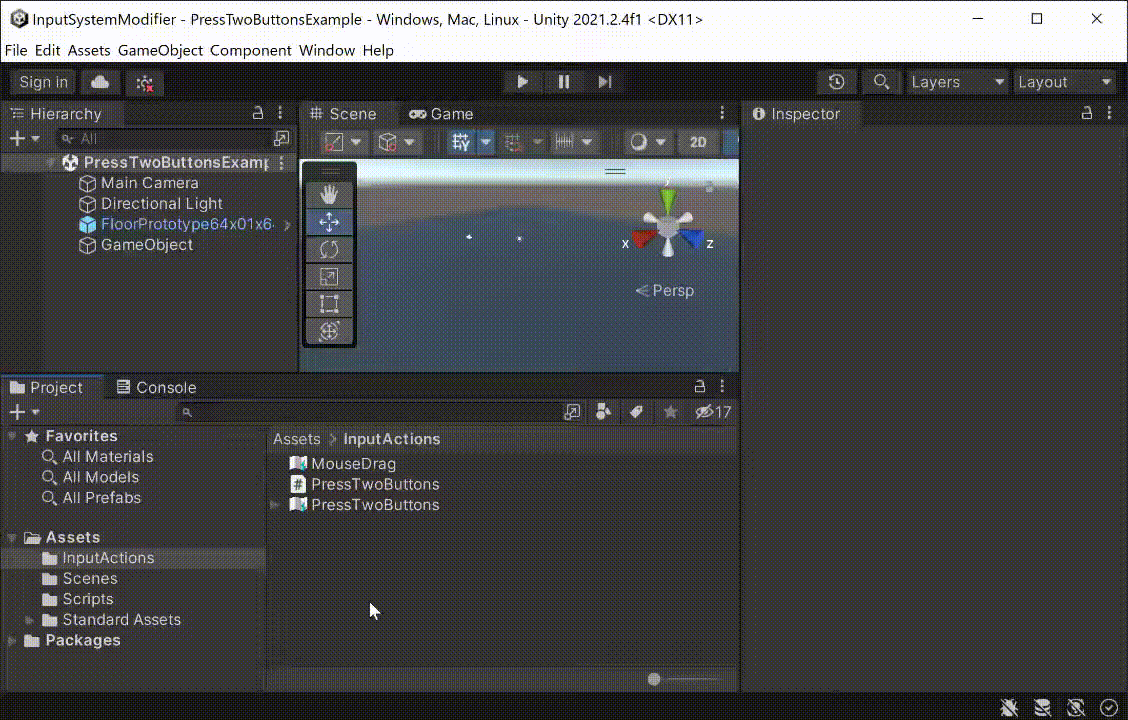This screenshot has height=720, width=1128.
Task: Open PressTwoButtonsExample scene options menu
Action: point(281,163)
